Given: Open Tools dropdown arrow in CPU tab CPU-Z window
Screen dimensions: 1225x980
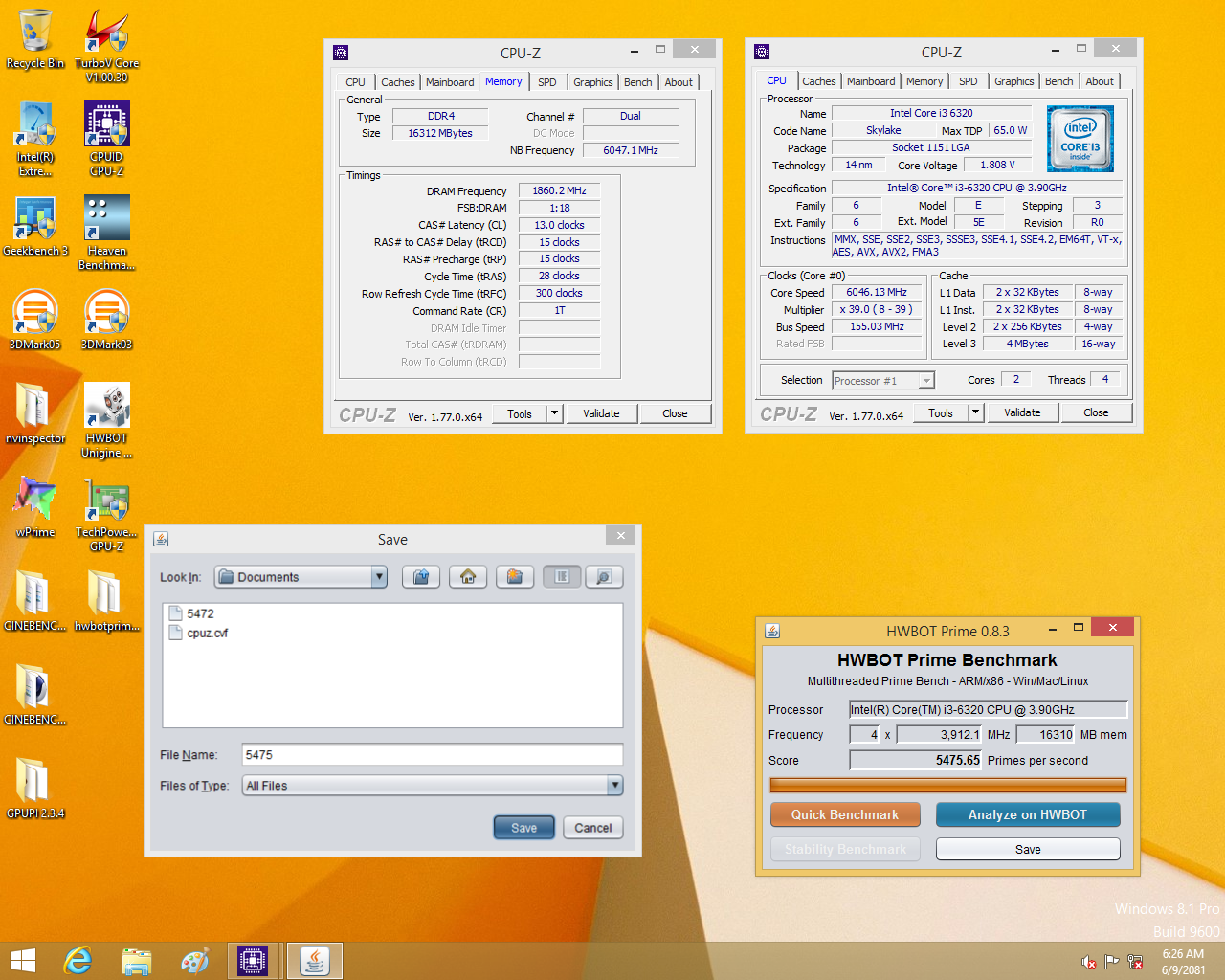Looking at the screenshot, I should [x=975, y=412].
